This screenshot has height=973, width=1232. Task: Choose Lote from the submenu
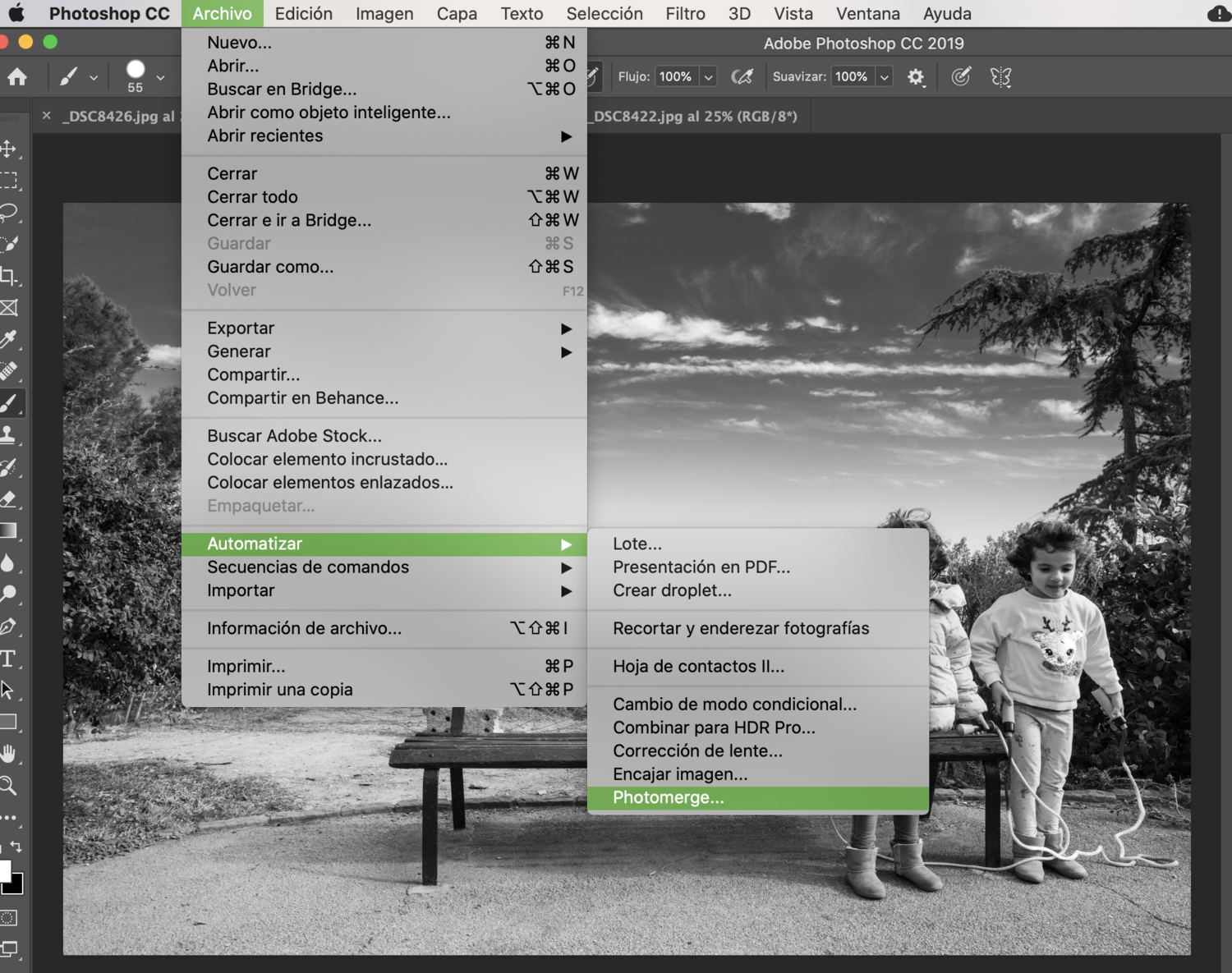pos(758,544)
